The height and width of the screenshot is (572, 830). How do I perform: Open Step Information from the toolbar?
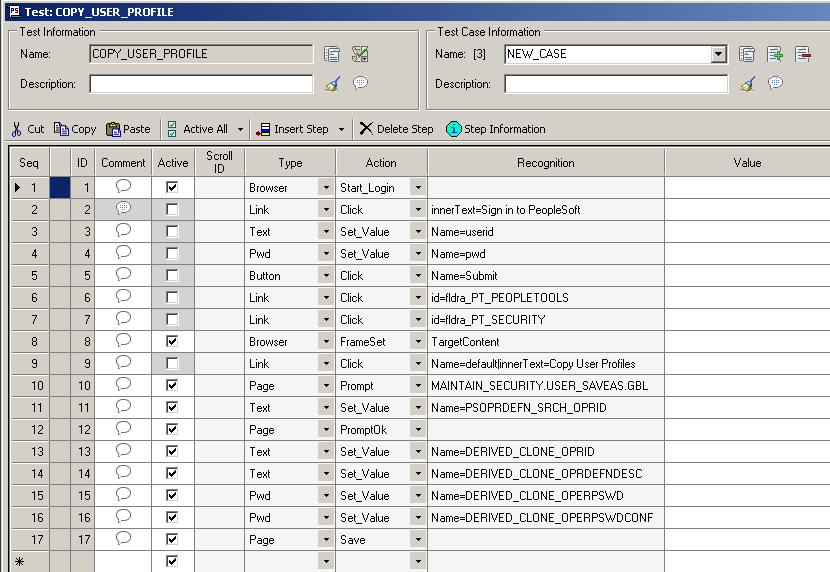495,129
